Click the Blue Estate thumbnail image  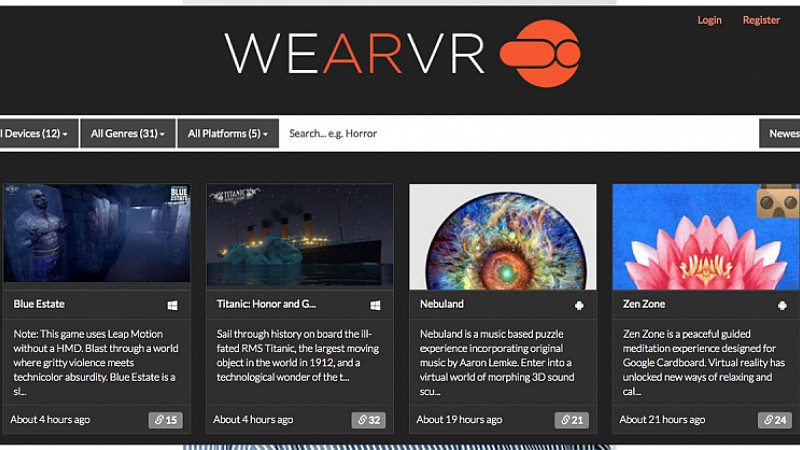[x=96, y=233]
